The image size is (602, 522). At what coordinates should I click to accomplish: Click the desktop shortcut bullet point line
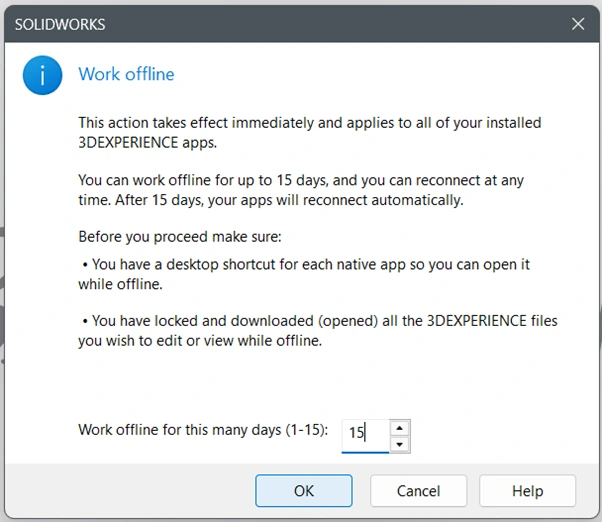pyautogui.click(x=306, y=264)
